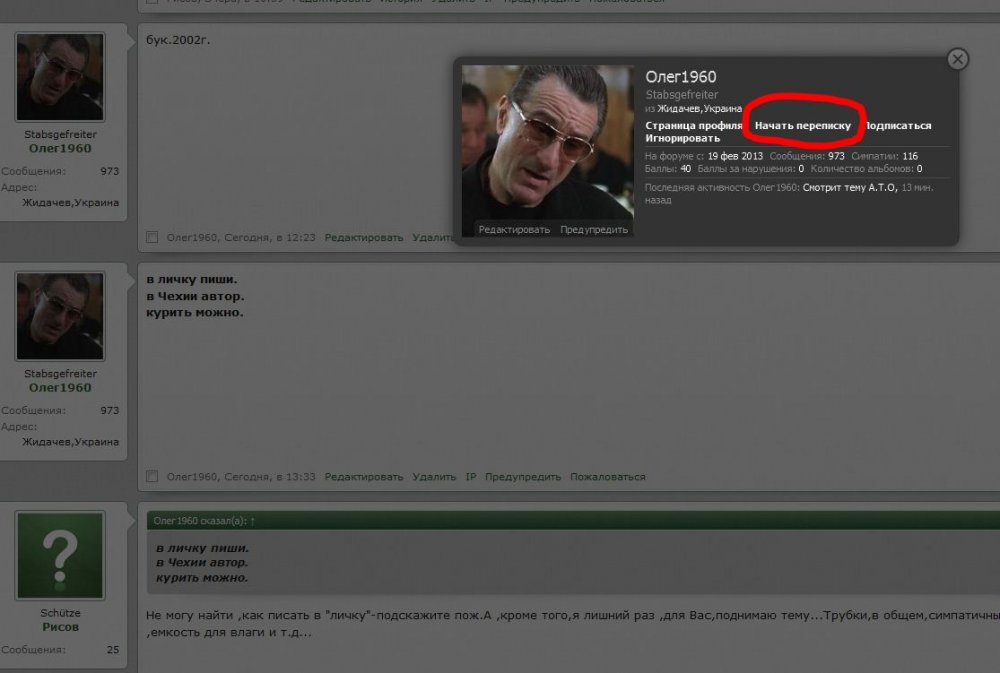1000x673 pixels.
Task: Click Удалить on the 12:23 post
Action: 433,237
